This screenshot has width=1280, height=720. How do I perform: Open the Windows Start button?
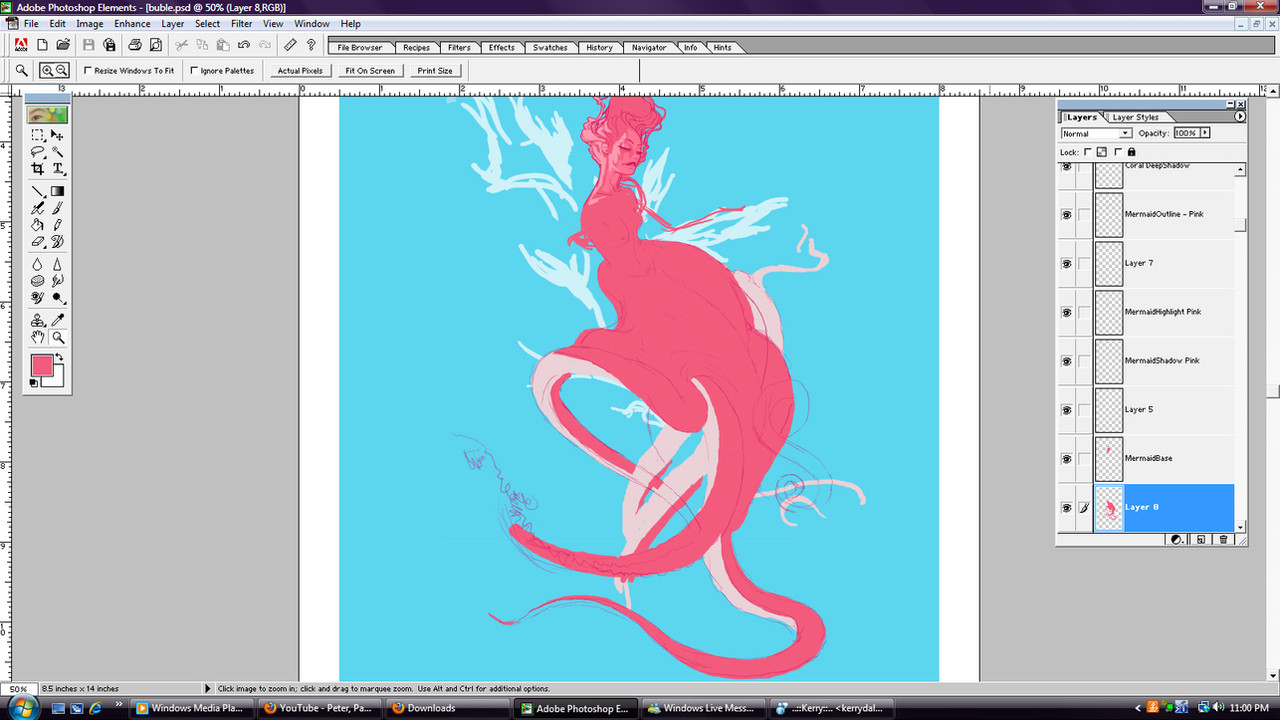pos(22,708)
